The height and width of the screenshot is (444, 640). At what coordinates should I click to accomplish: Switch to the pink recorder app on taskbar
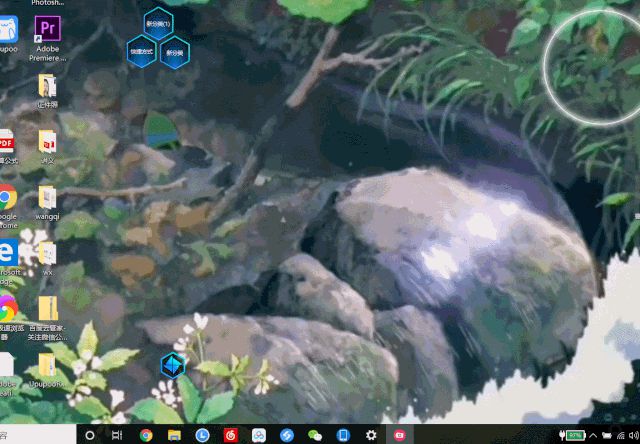[400, 435]
